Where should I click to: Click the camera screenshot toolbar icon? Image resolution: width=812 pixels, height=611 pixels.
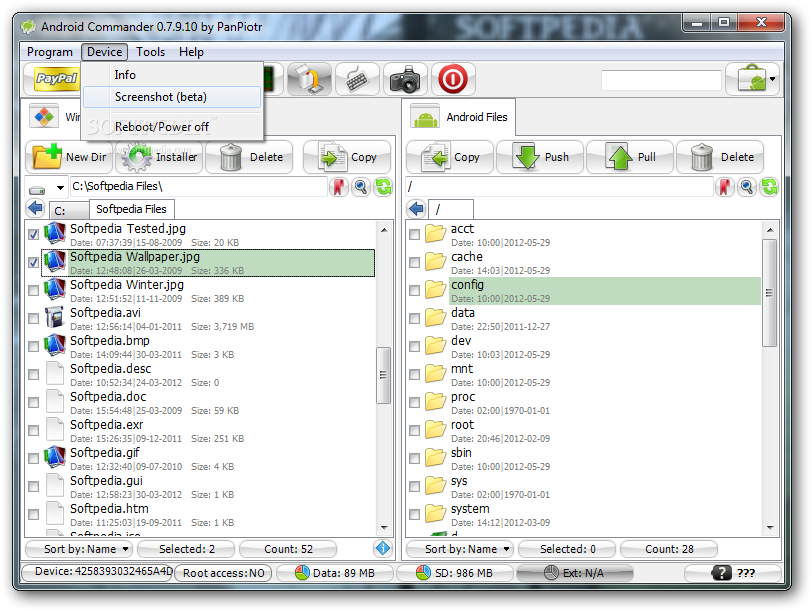[x=405, y=79]
